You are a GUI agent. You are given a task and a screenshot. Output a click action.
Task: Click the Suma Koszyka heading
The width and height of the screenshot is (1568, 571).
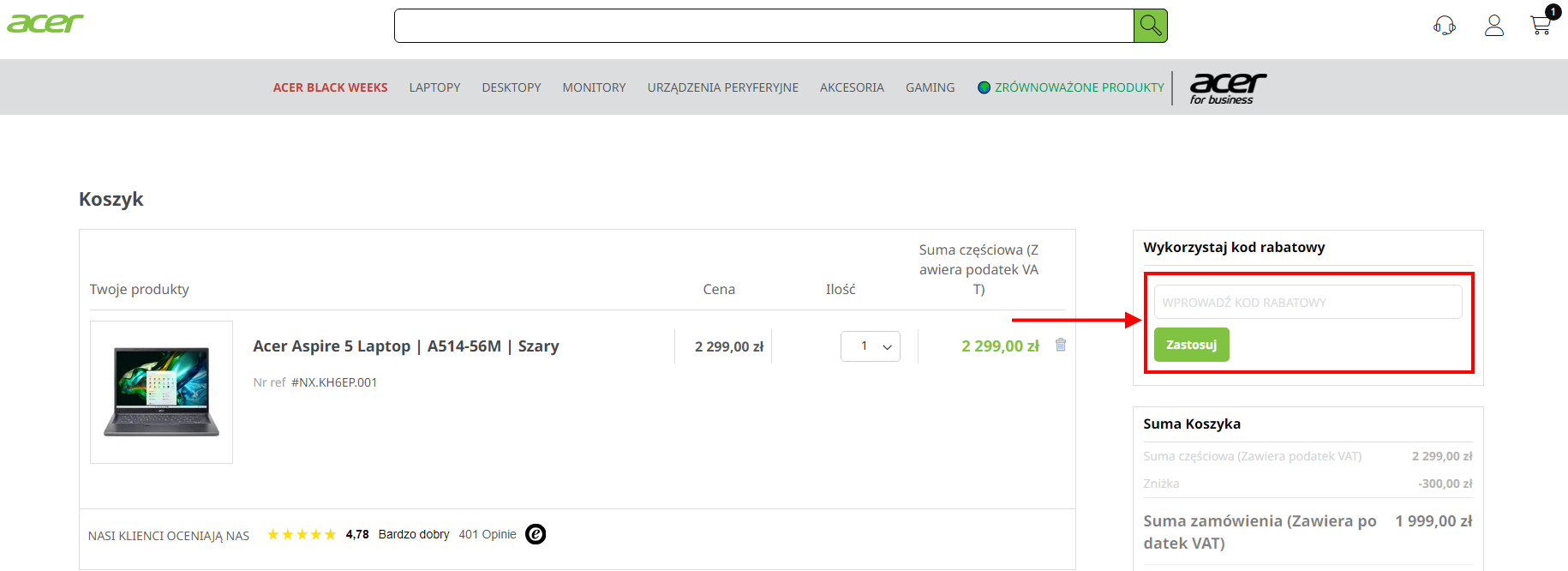[1192, 424]
